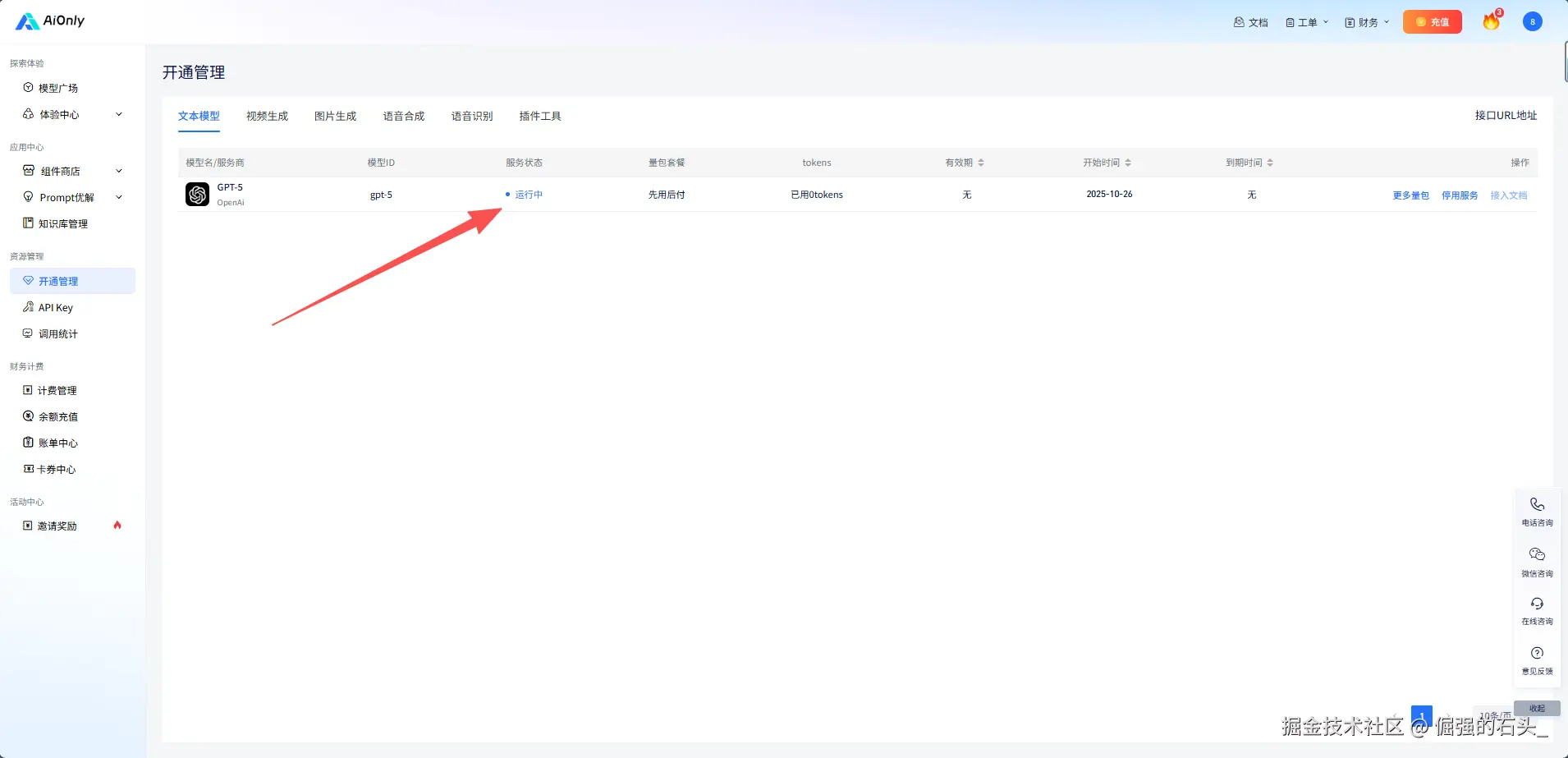Viewport: 1568px width, 758px height.
Task: Click the 模型名/服务商 column header
Action: coord(215,163)
